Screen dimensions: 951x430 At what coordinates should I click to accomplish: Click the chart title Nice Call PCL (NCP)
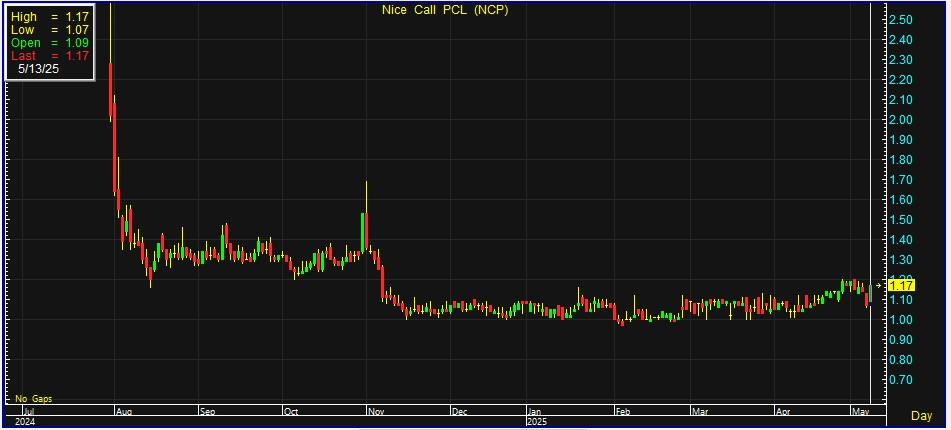[x=445, y=10]
